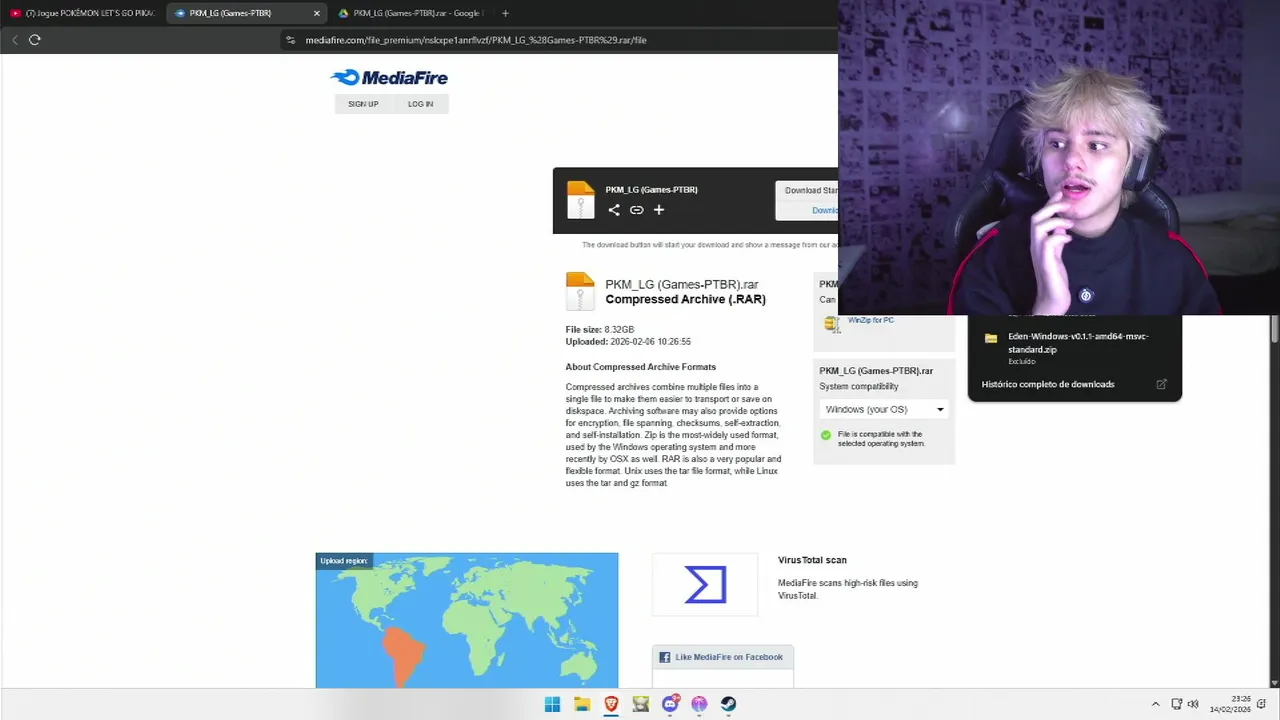The image size is (1280, 720).
Task: Click the SIGN UP button
Action: [363, 104]
